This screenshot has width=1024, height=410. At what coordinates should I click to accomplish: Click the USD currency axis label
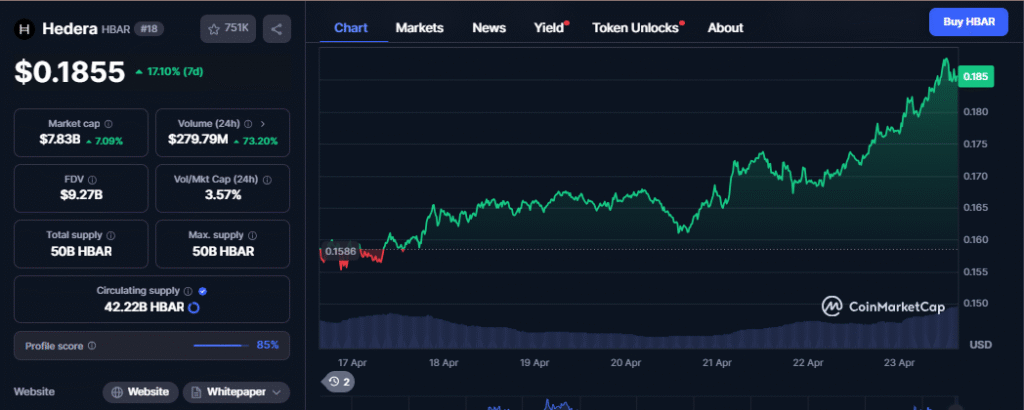coord(980,344)
